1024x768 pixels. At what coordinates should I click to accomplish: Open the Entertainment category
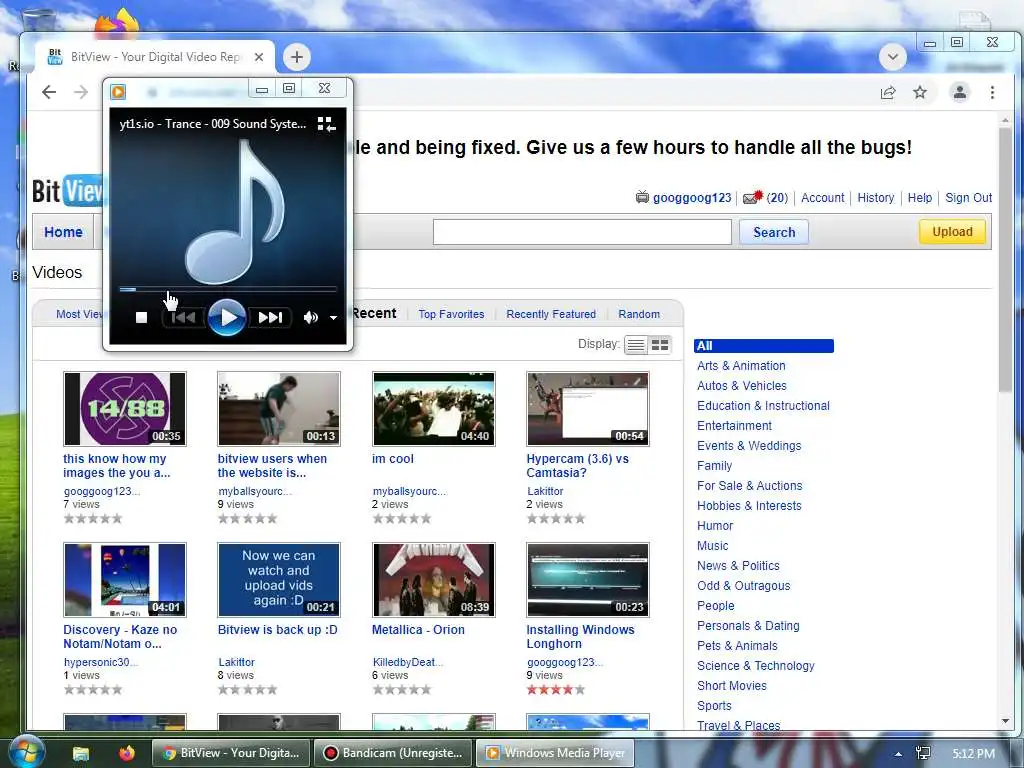pyautogui.click(x=734, y=426)
